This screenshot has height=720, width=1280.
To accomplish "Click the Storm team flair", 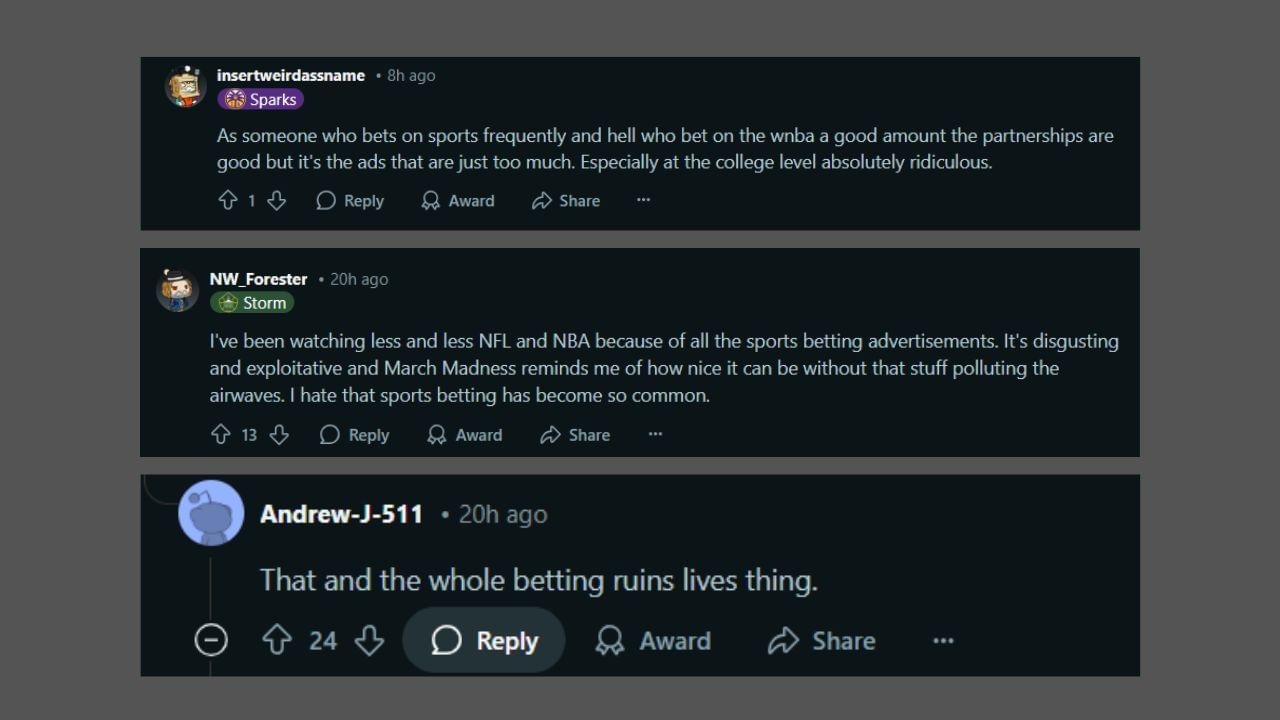I will click(252, 303).
